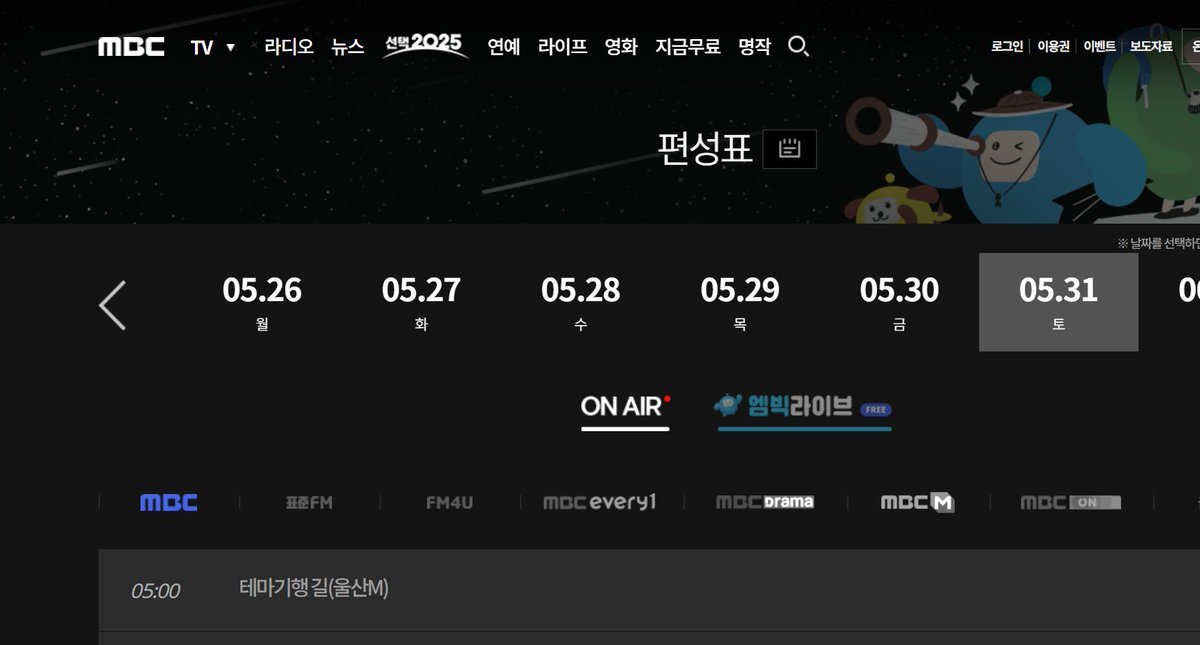Click the 05:00 time slot
The image size is (1200, 645).
pyautogui.click(x=155, y=591)
